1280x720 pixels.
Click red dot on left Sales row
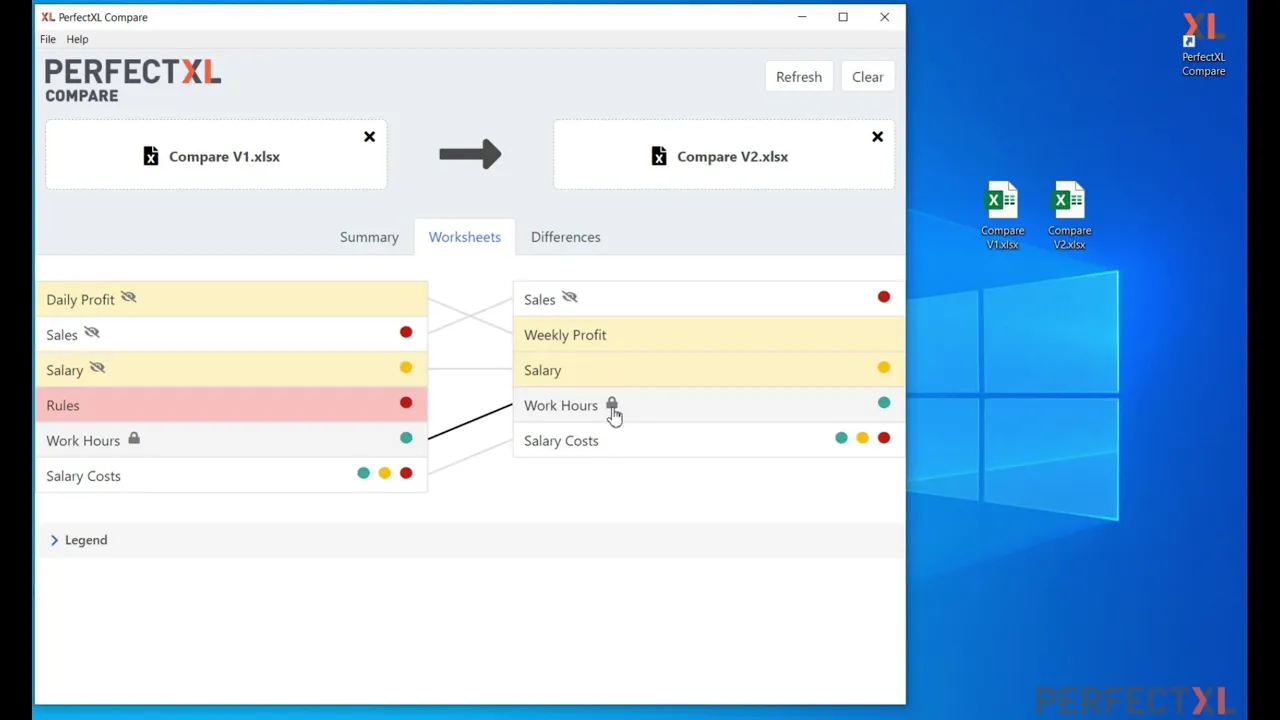pos(406,332)
